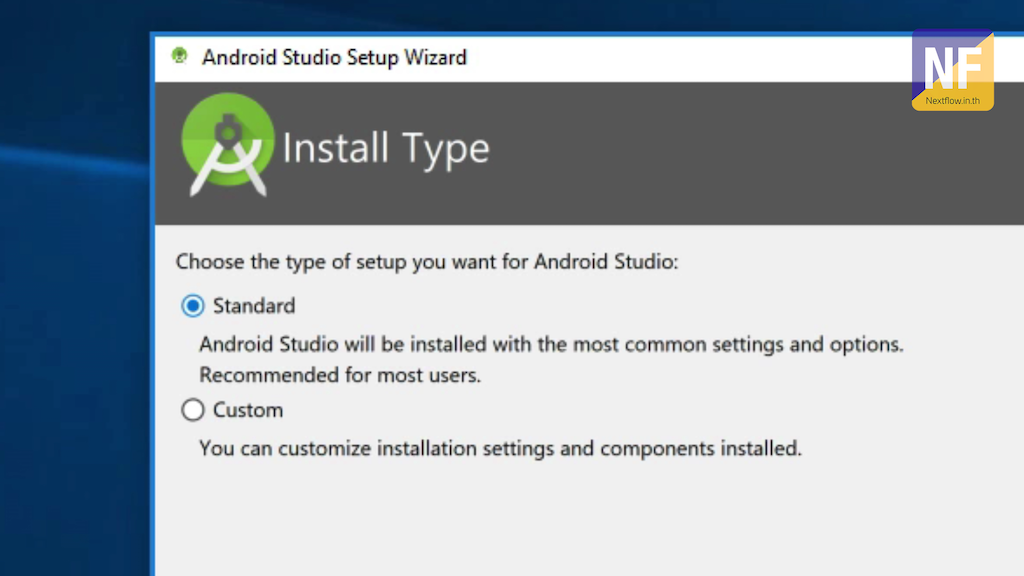Click the Standard option label text

pyautogui.click(x=255, y=306)
